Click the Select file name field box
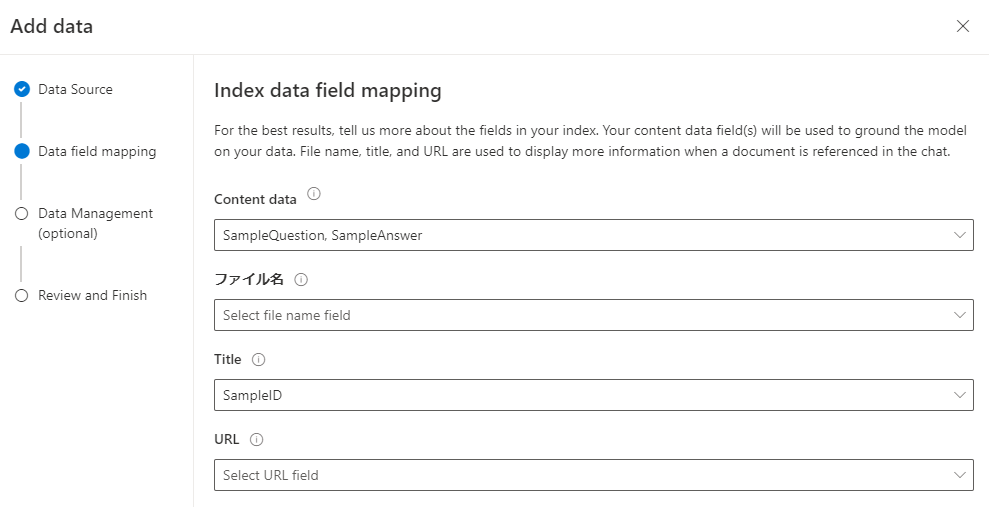 pos(580,315)
